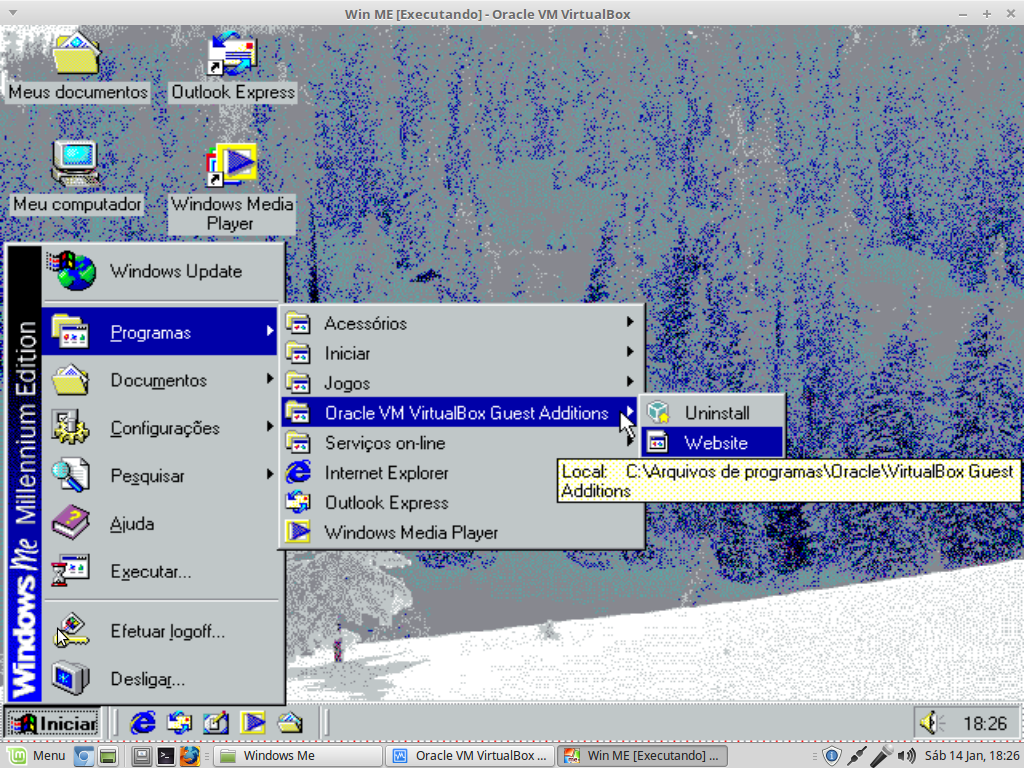The width and height of the screenshot is (1024, 768).
Task: Open Outlook Express desktop shortcut
Action: pos(232,65)
